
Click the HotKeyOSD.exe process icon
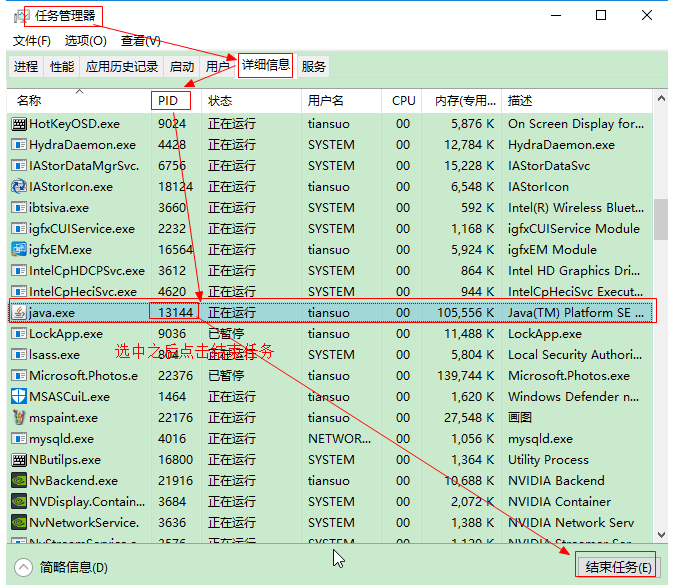[x=19, y=124]
